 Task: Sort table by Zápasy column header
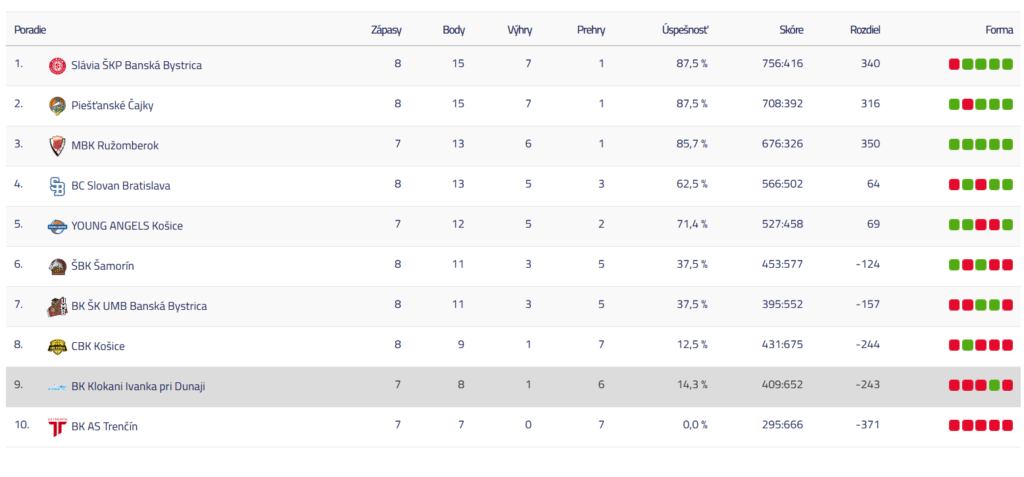[x=386, y=30]
